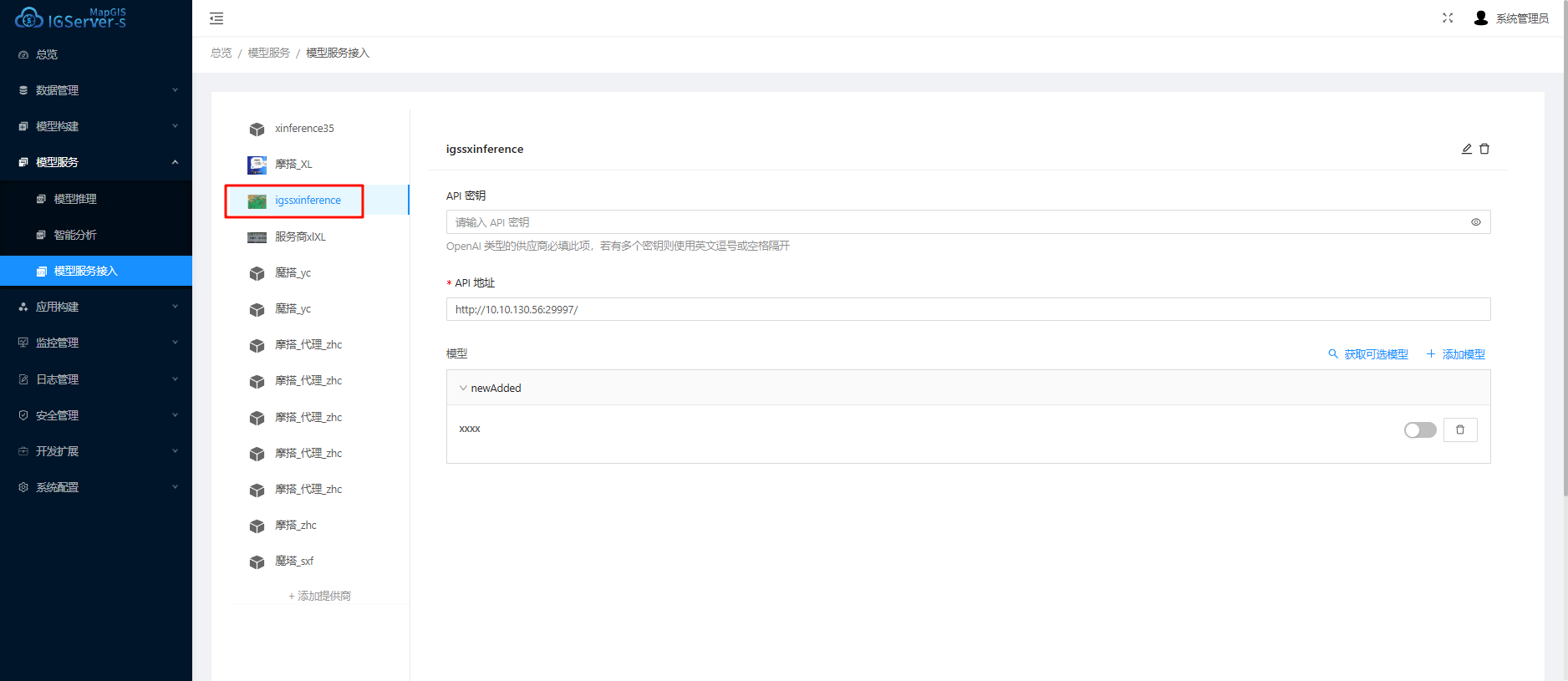The width and height of the screenshot is (1568, 681).
Task: Expand the 数据管理 sidebar menu
Action: pyautogui.click(x=96, y=90)
